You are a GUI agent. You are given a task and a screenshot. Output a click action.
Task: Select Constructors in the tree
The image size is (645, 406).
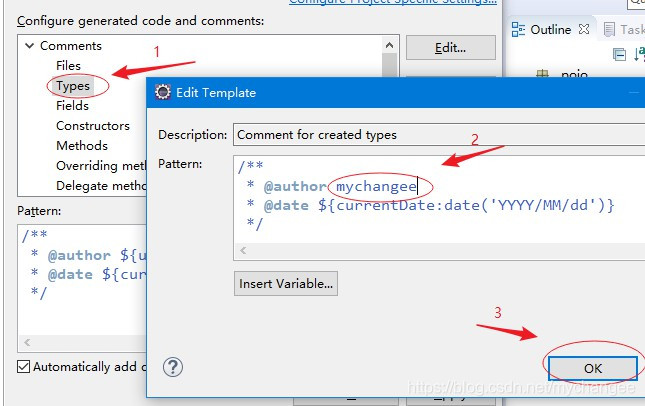[x=93, y=126]
